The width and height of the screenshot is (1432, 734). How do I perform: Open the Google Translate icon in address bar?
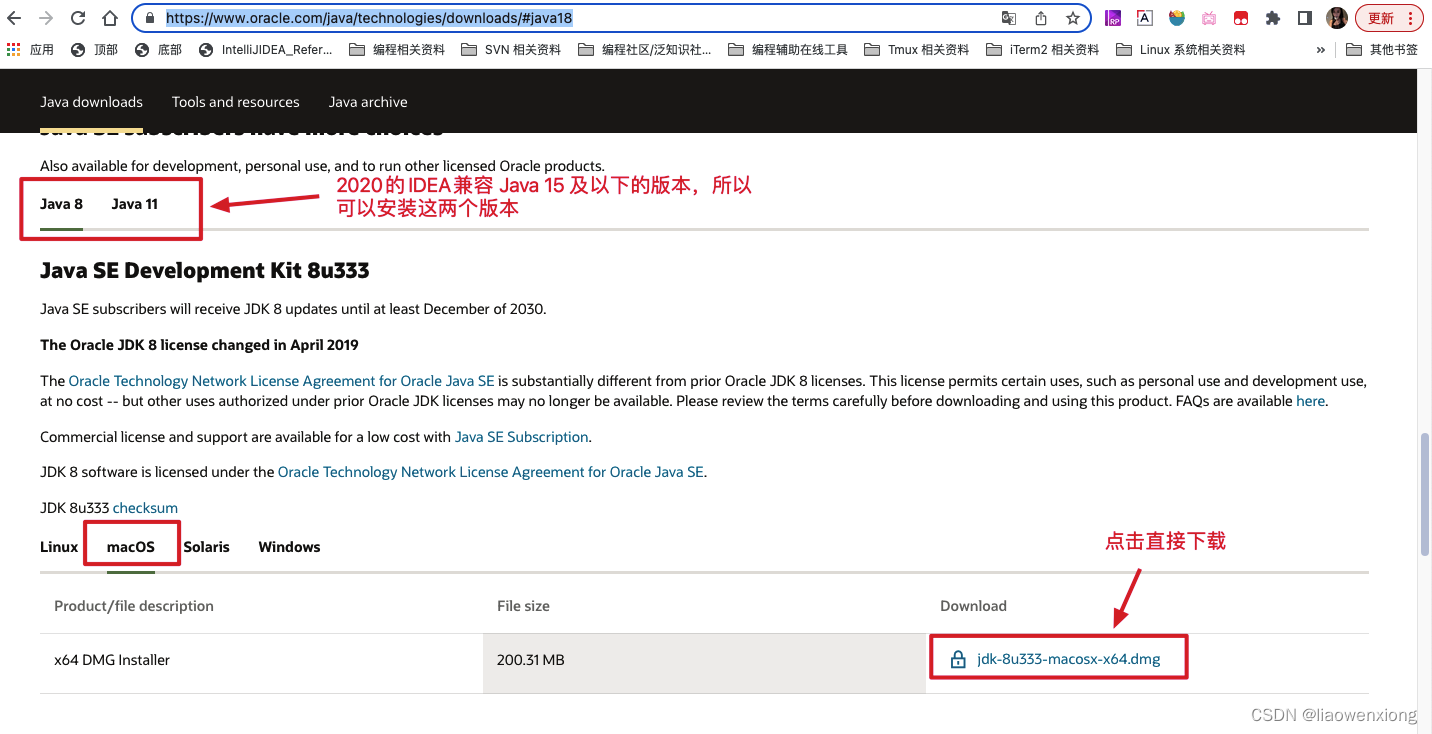1009,17
